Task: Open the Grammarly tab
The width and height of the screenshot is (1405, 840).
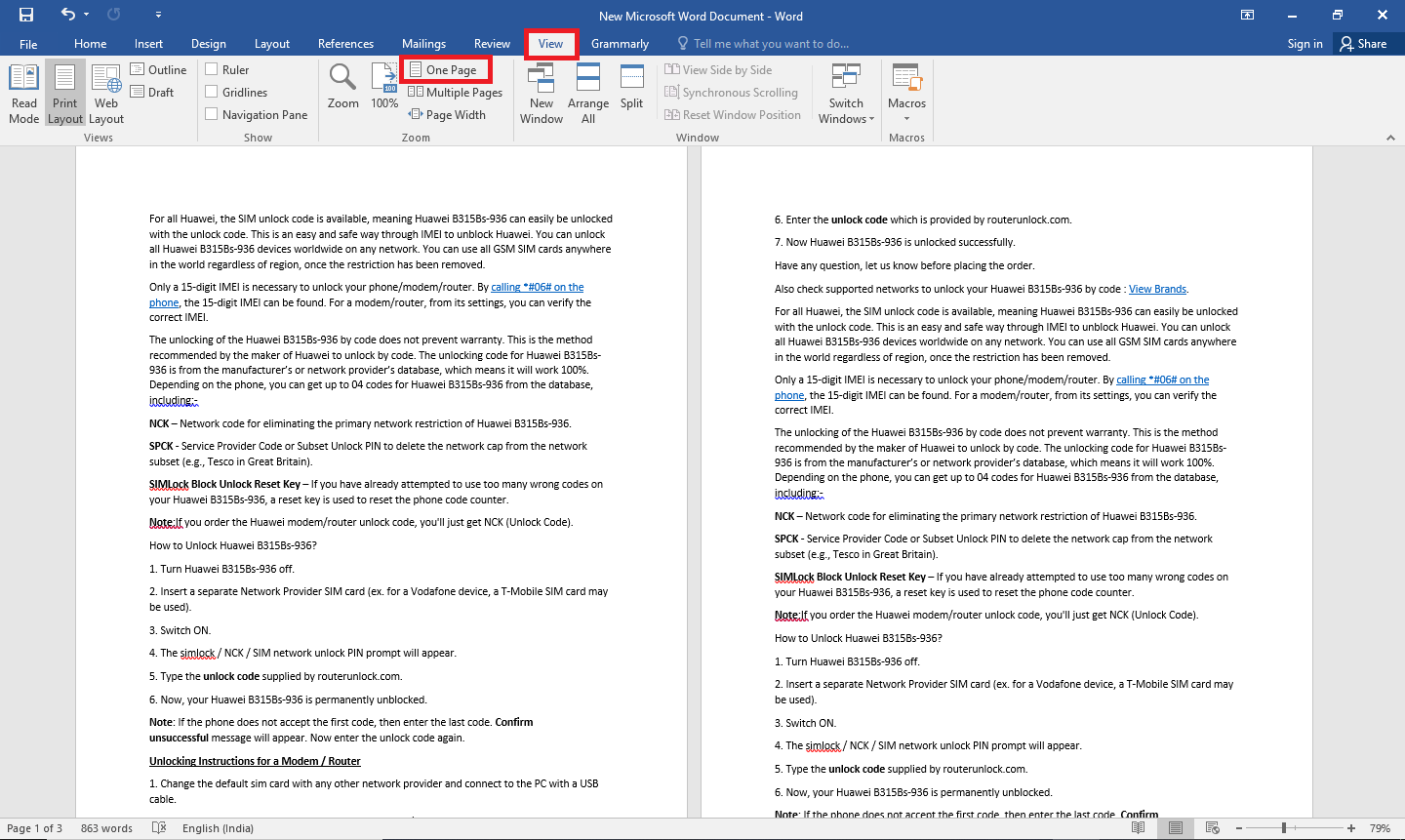Action: click(x=620, y=44)
